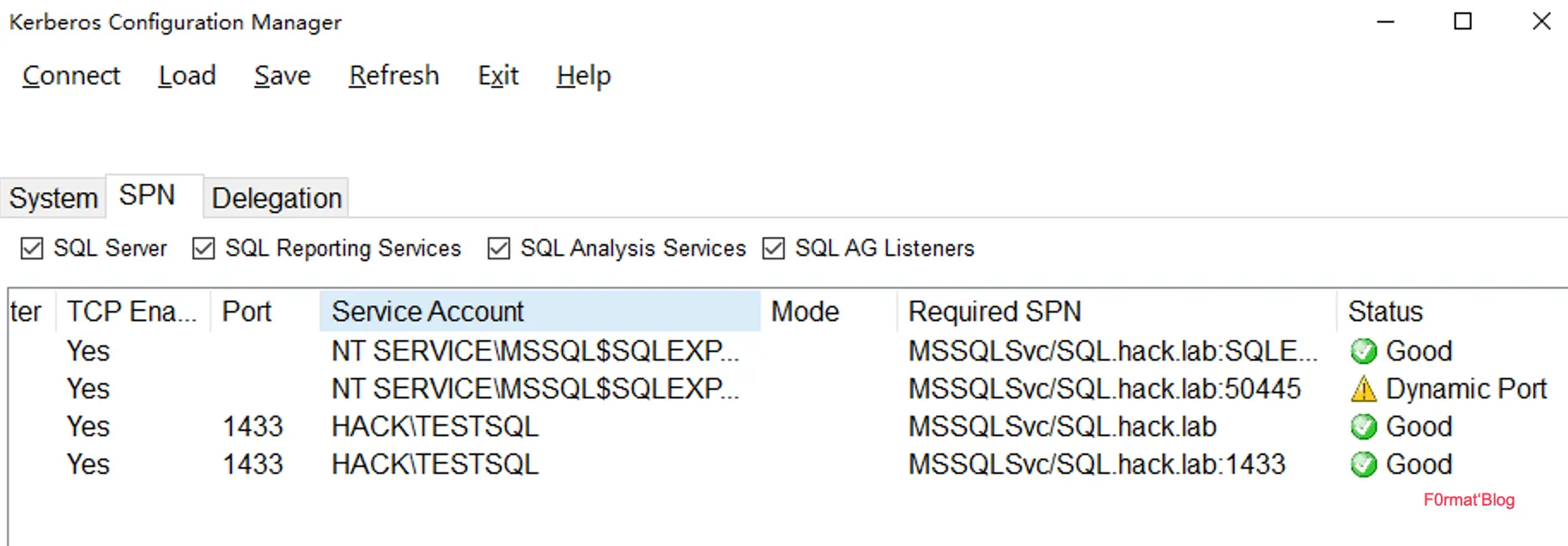Select the MSSQLSvc/SQL.hack.lab:50445 row
Image resolution: width=1568 pixels, height=546 pixels.
(x=1103, y=389)
